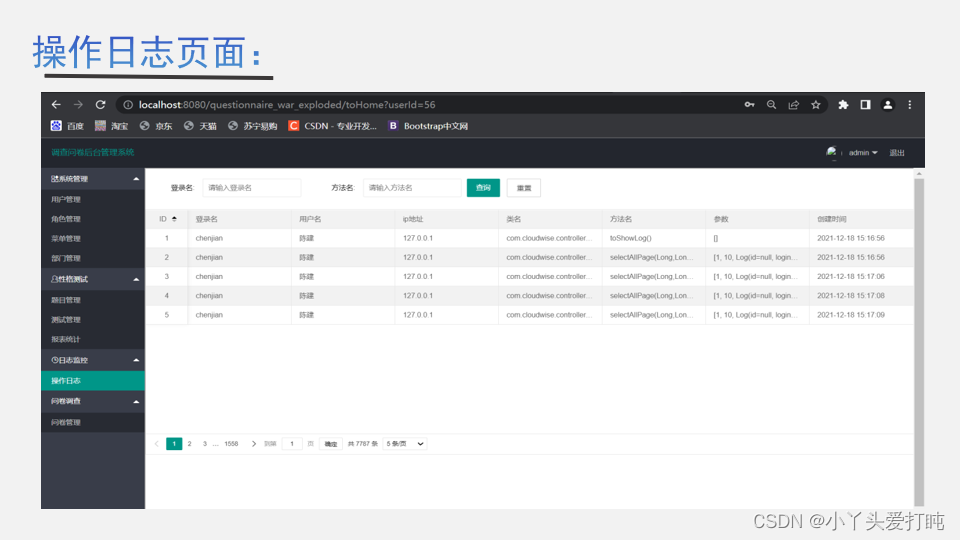960x540 pixels.
Task: Open the admin user dropdown
Action: [863, 152]
